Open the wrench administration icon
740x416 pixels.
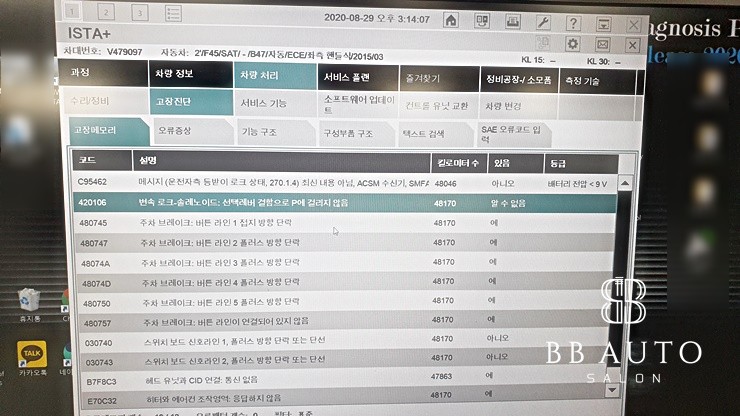coord(543,22)
